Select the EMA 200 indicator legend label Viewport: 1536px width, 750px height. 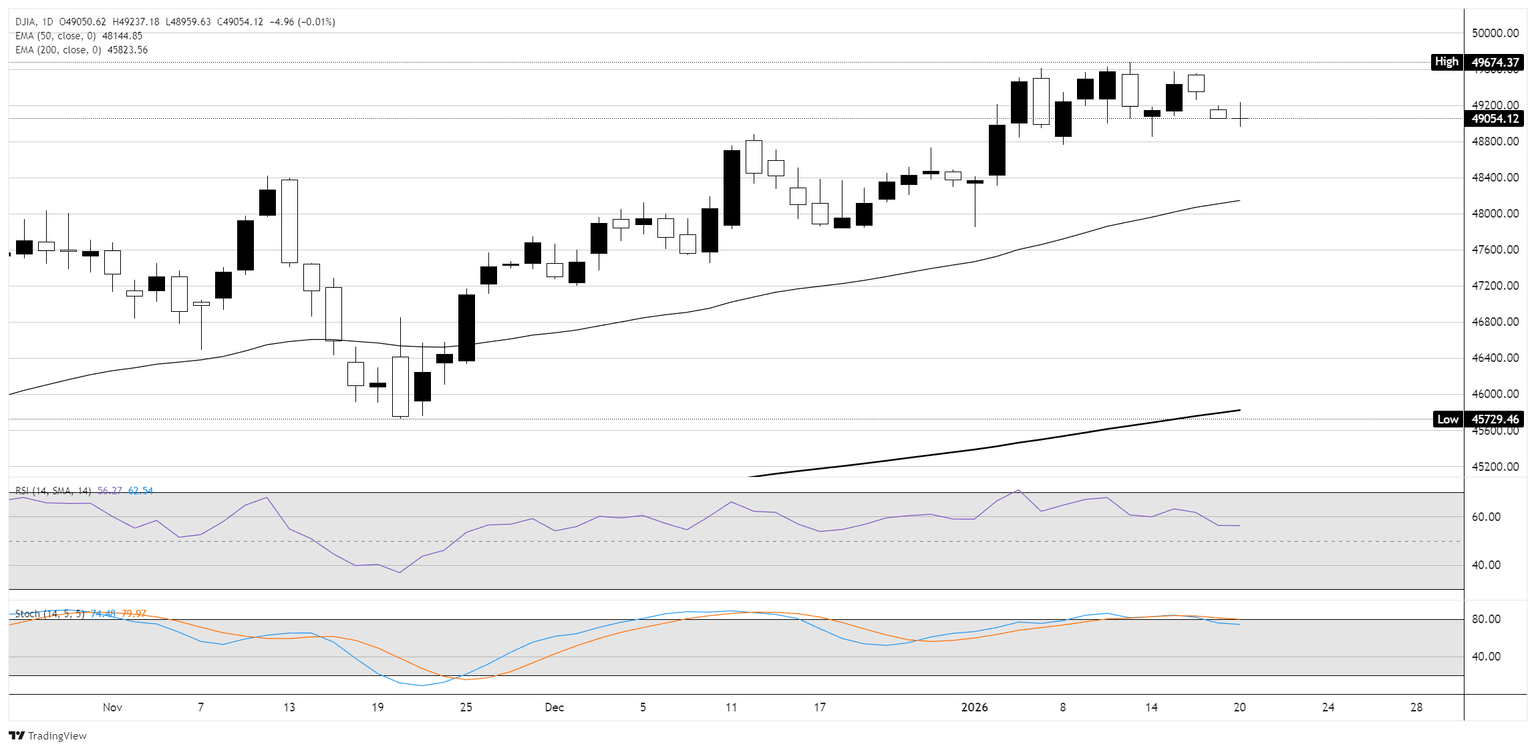[x=52, y=49]
